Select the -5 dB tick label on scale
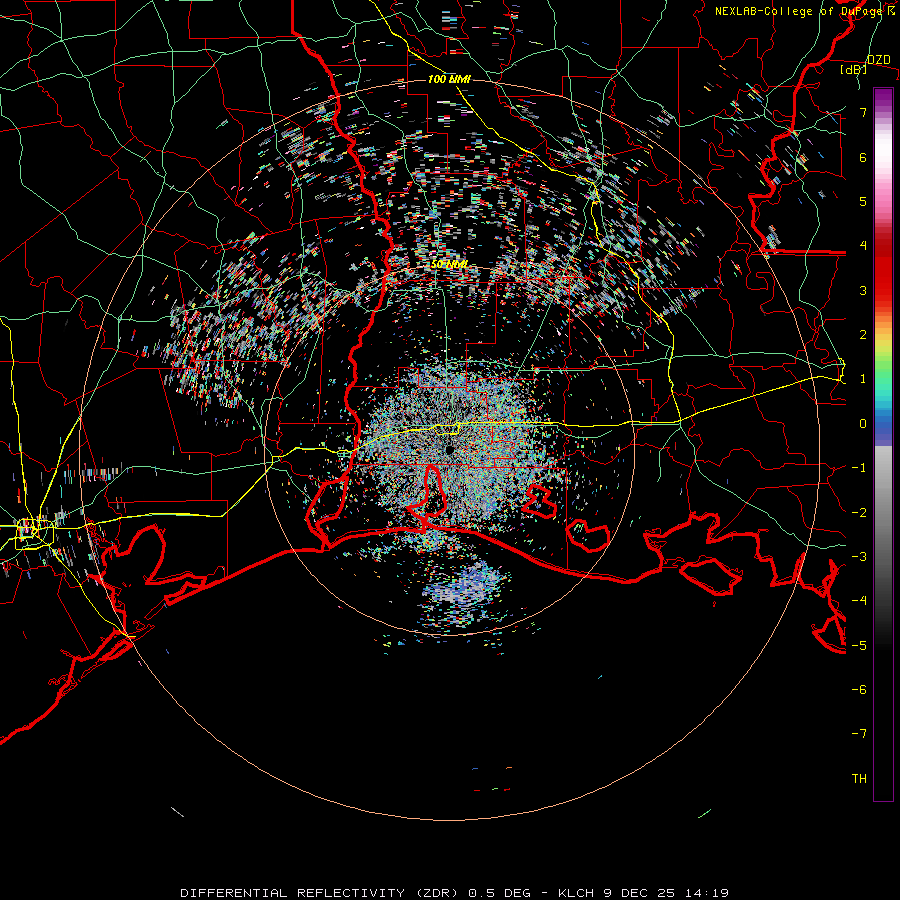The height and width of the screenshot is (900, 900). 859,646
